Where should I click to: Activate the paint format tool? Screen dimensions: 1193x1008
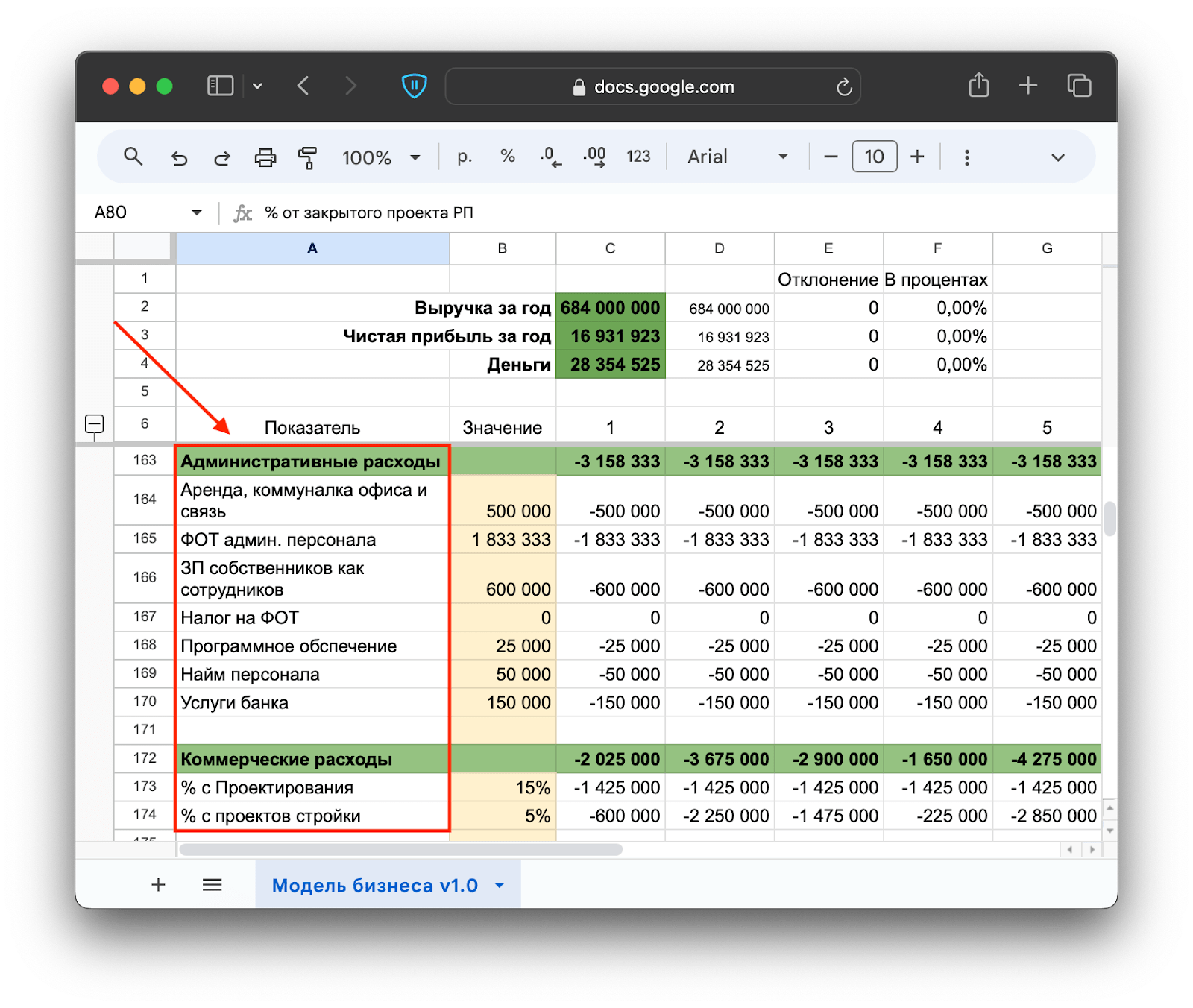(x=307, y=157)
